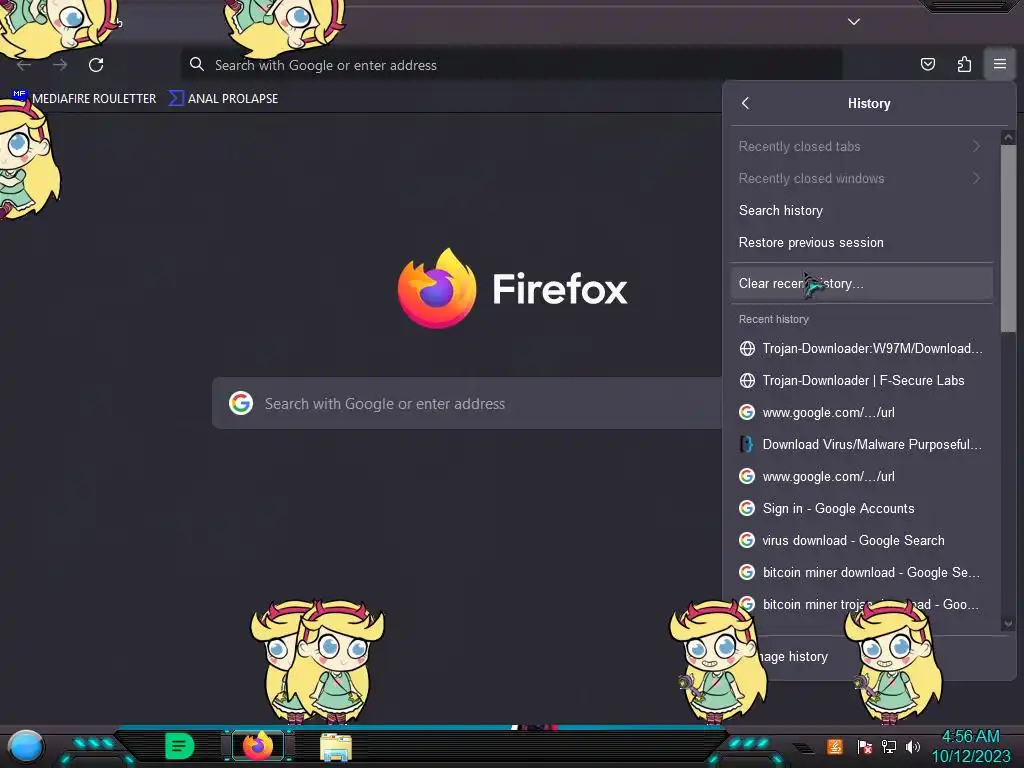
Task: Click the magnifier icon in address bar
Action: (x=197, y=64)
